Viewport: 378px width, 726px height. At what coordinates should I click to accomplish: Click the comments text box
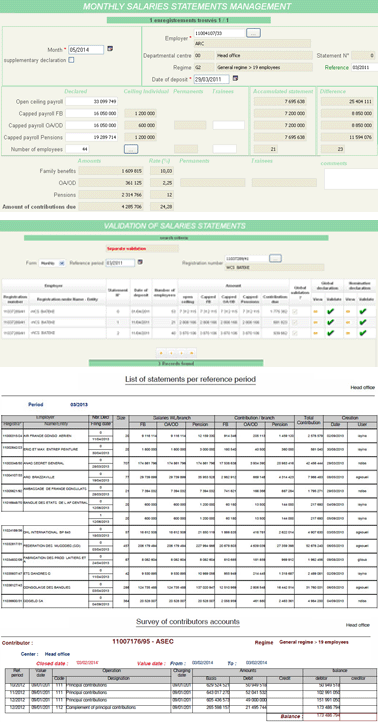coord(351,179)
